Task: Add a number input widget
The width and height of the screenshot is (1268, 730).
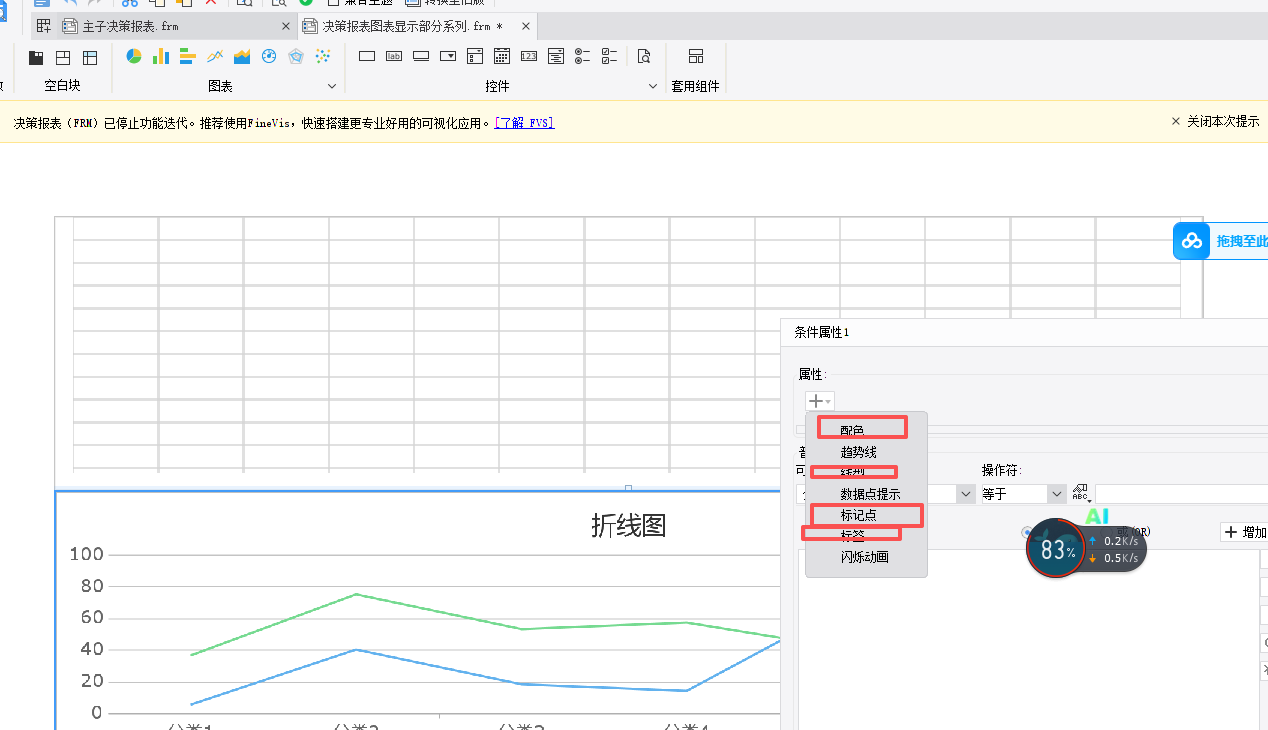Action: pyautogui.click(x=529, y=56)
